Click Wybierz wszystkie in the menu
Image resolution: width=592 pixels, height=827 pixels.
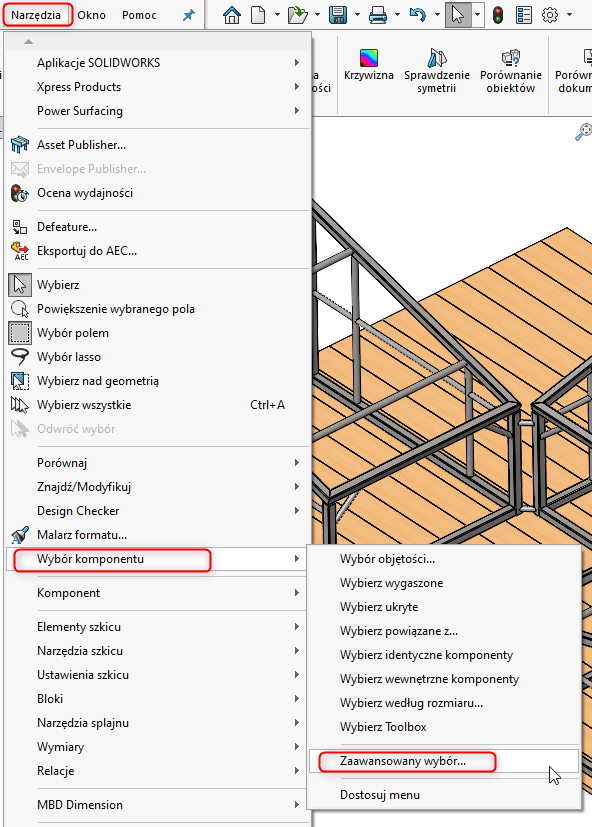tap(157, 405)
